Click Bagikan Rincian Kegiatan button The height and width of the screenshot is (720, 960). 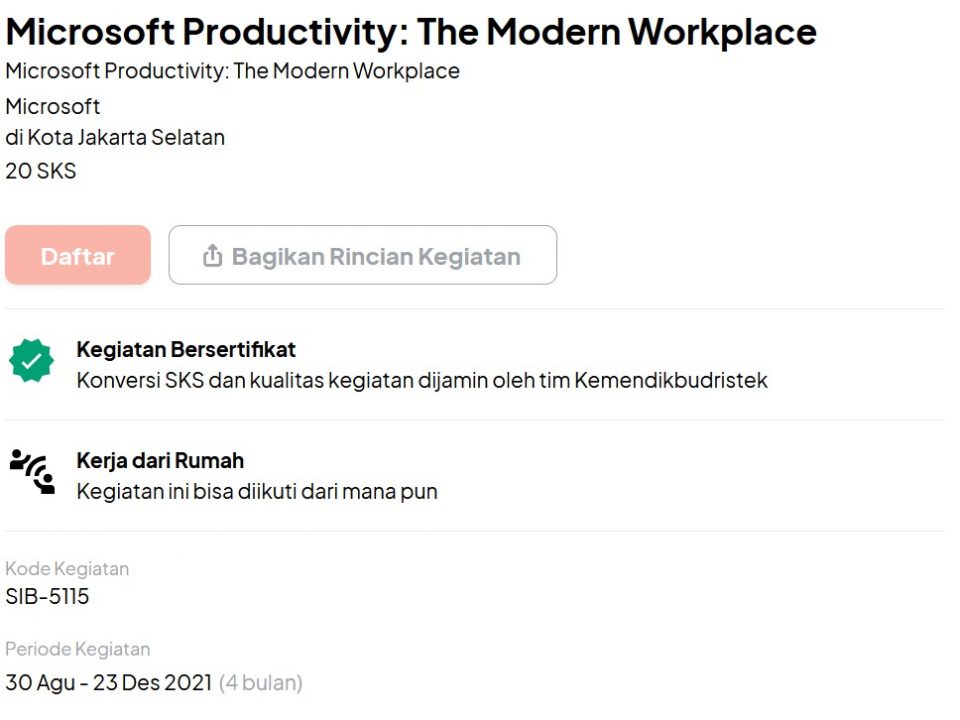[362, 255]
